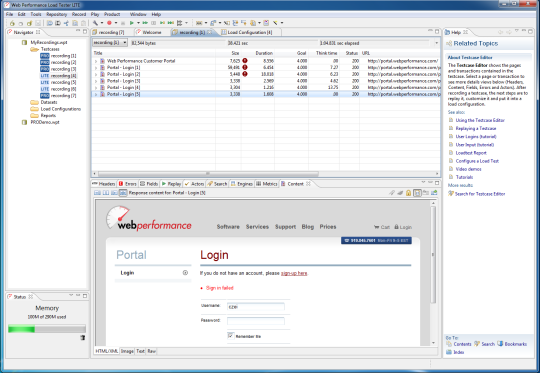Viewport: 540px width, 373px height.
Task: Click the fast play double-arrow icon
Action: pyautogui.click(x=145, y=23)
